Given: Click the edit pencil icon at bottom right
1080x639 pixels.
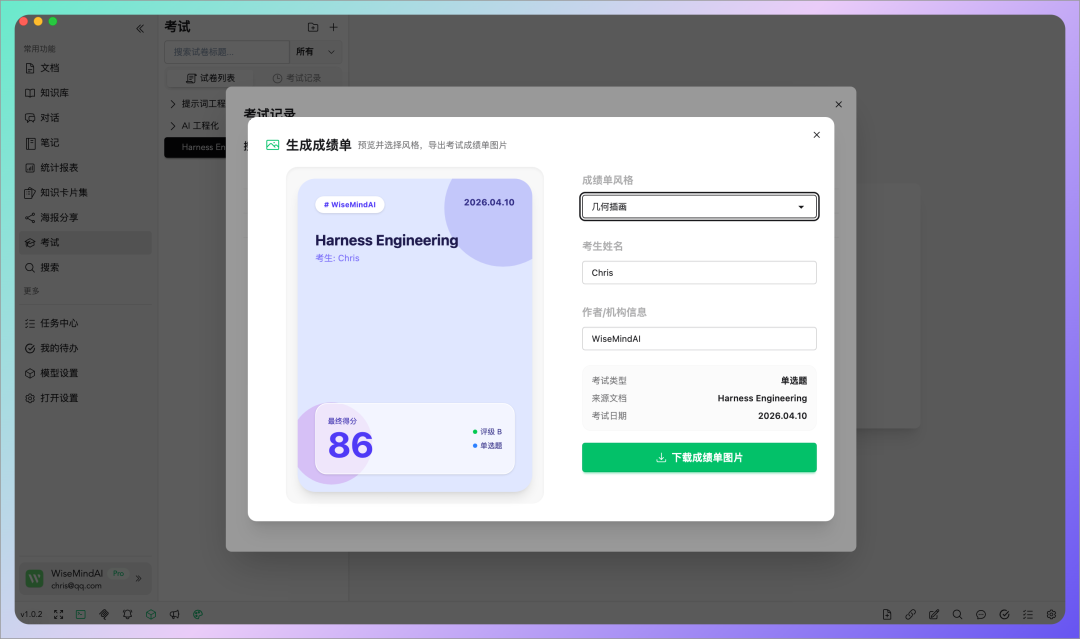Looking at the screenshot, I should coord(934,614).
